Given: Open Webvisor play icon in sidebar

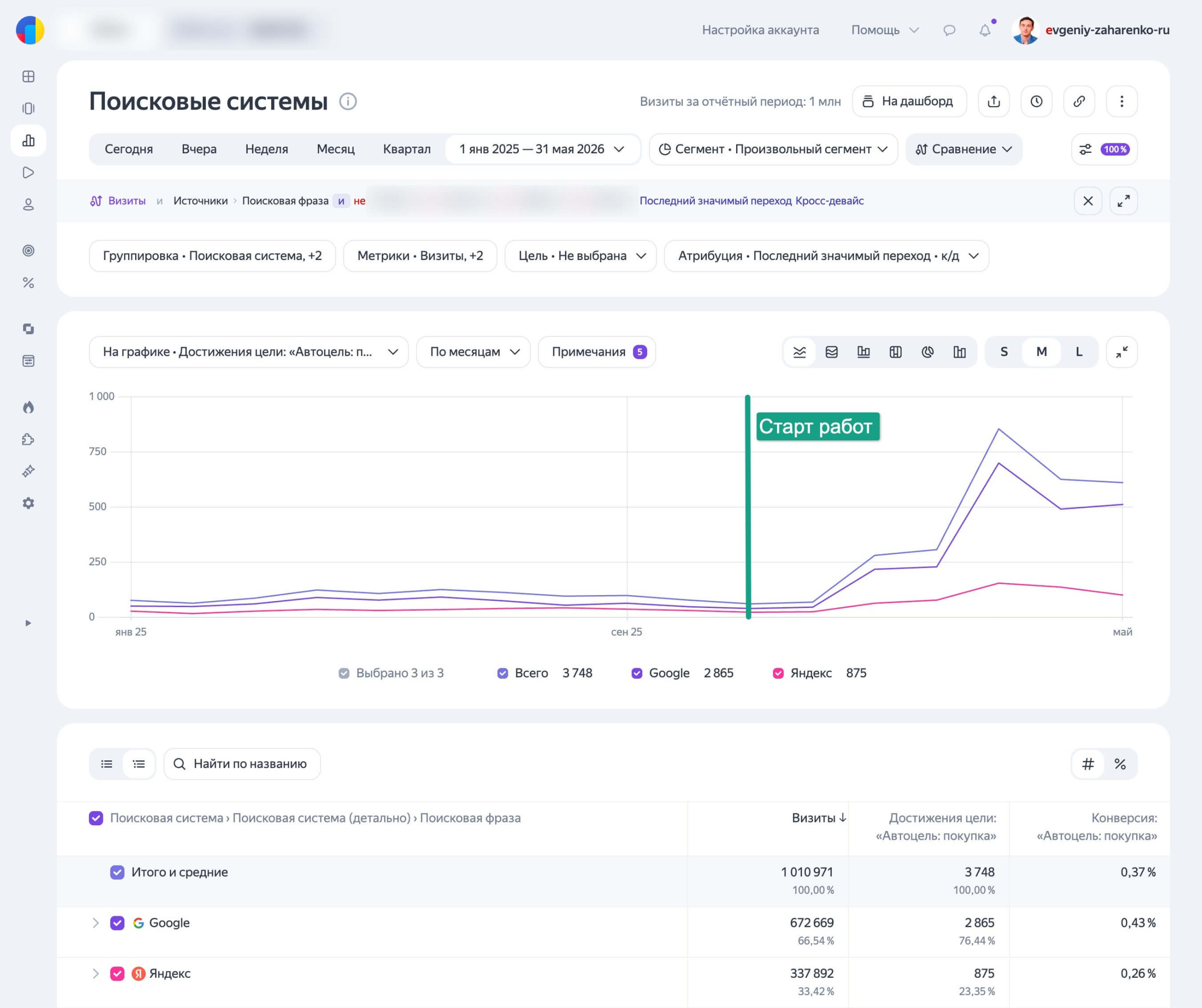Looking at the screenshot, I should coord(28,172).
